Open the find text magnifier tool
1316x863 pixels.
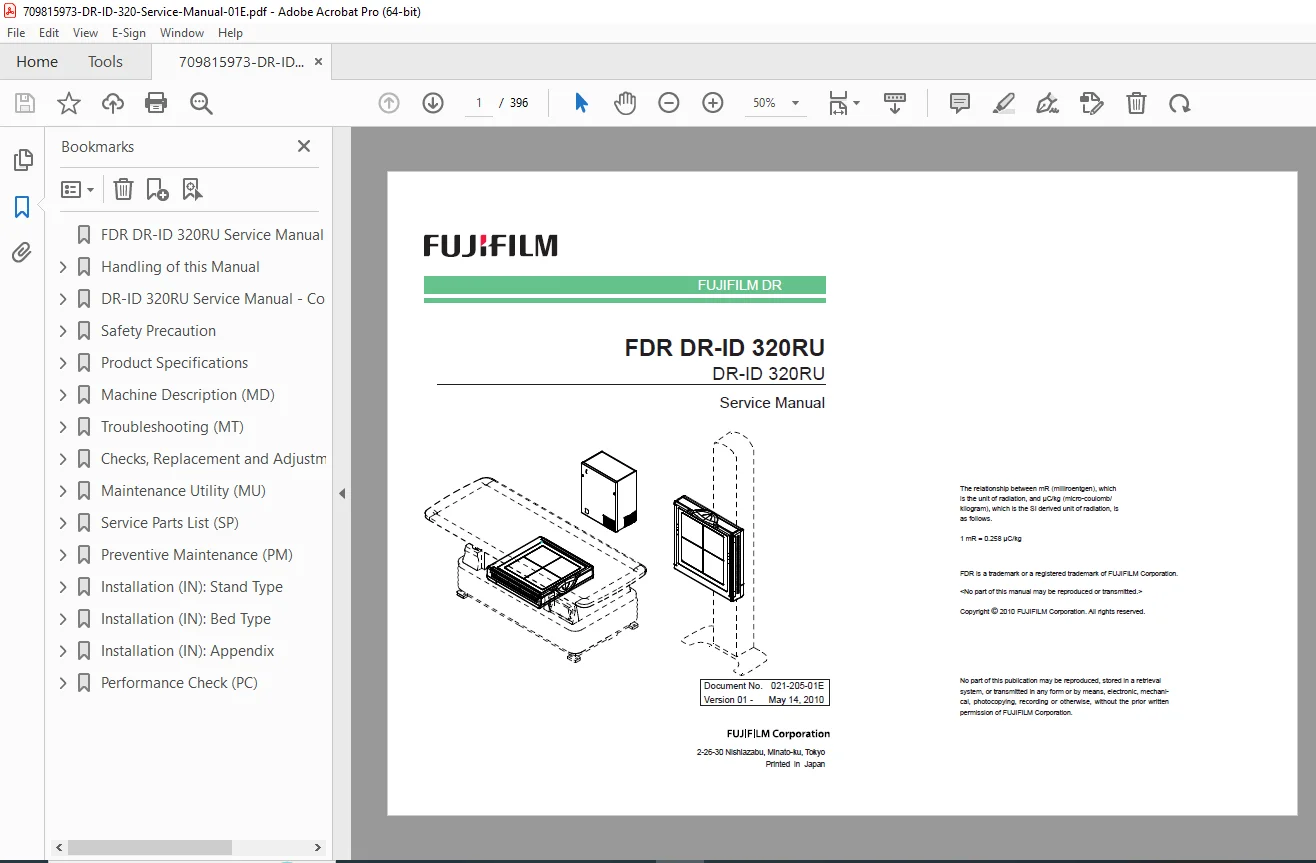(x=201, y=103)
